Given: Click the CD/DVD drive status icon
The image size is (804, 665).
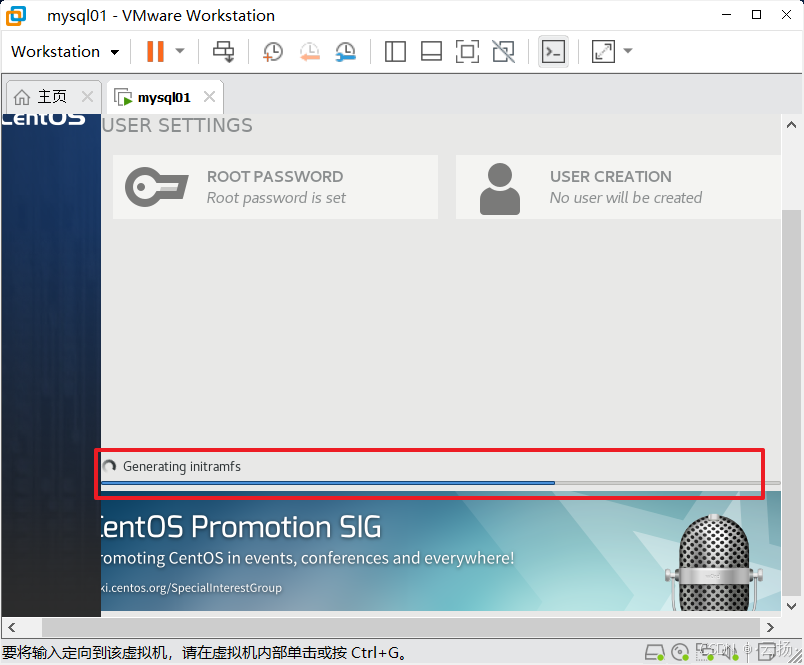Looking at the screenshot, I should pyautogui.click(x=680, y=652).
